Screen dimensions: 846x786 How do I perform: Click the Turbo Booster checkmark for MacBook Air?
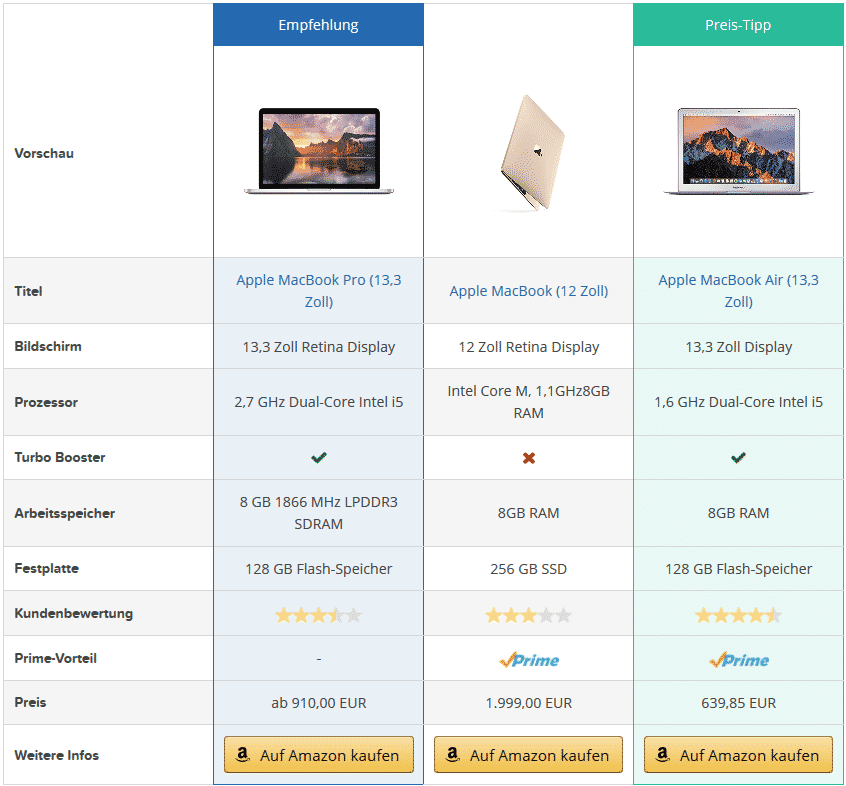pos(739,457)
